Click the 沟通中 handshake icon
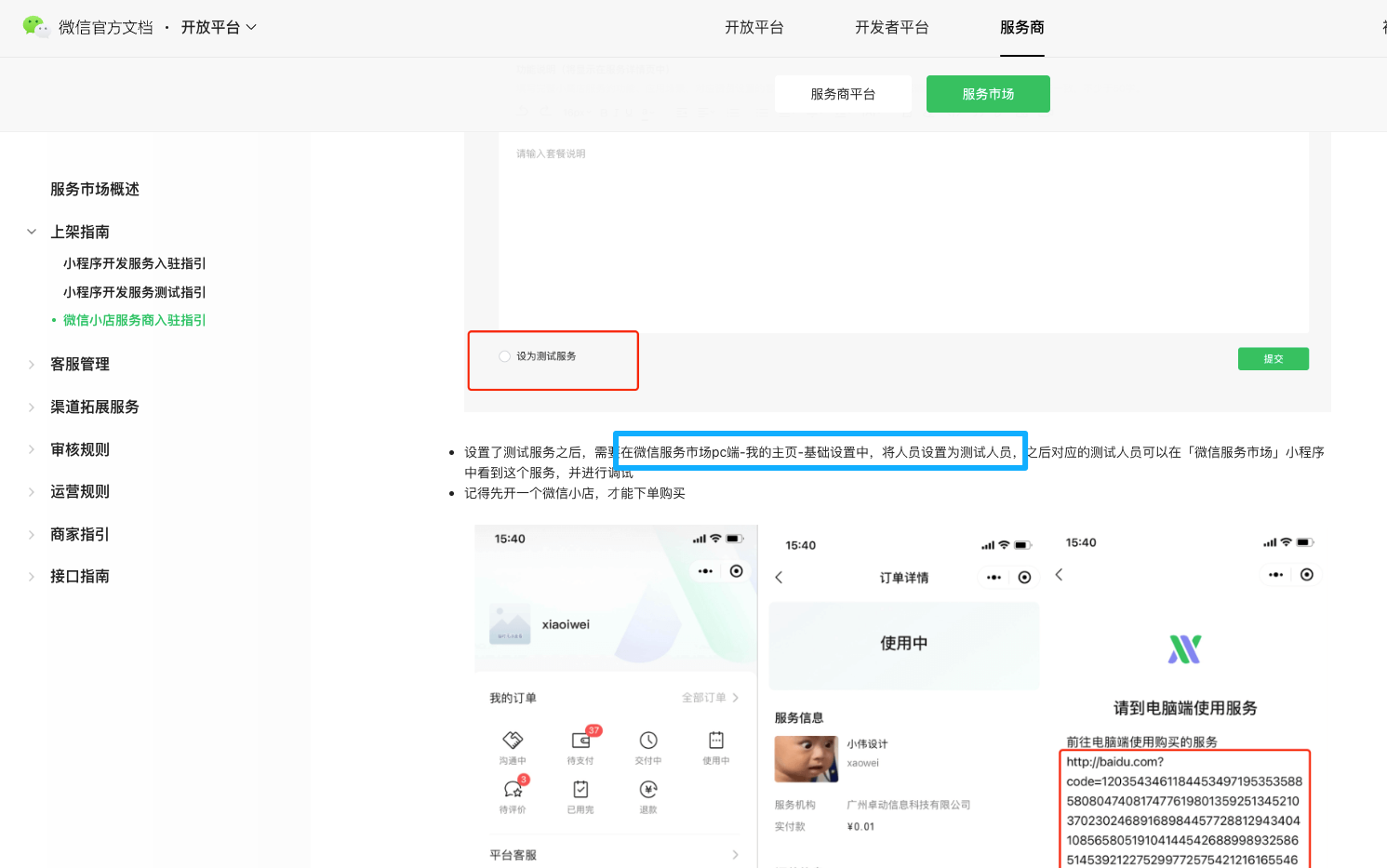 click(513, 740)
